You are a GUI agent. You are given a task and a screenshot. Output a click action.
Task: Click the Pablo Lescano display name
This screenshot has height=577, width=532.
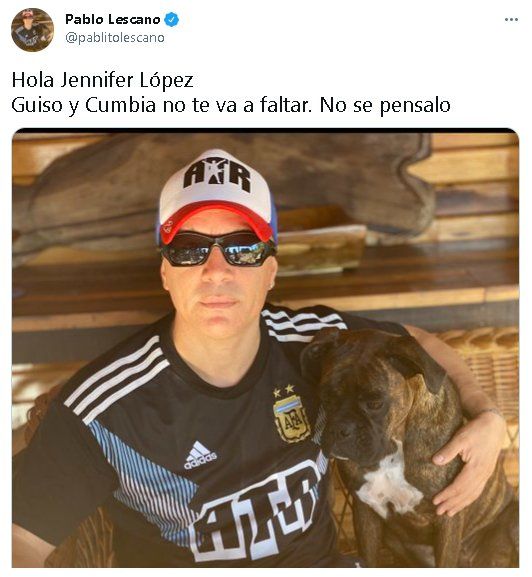113,20
